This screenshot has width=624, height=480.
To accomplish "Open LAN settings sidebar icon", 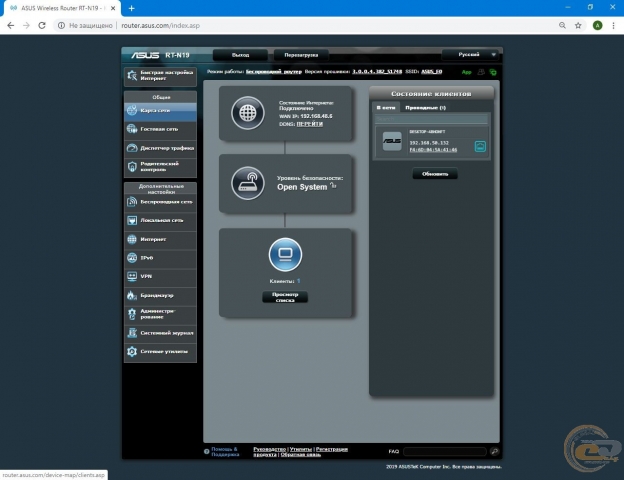I will [132, 220].
